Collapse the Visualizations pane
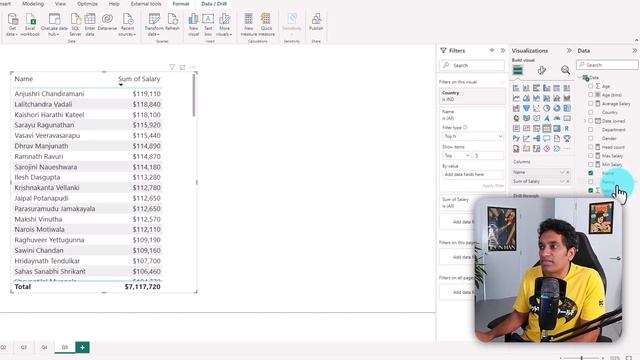This screenshot has height=360, width=640. pyautogui.click(x=569, y=50)
